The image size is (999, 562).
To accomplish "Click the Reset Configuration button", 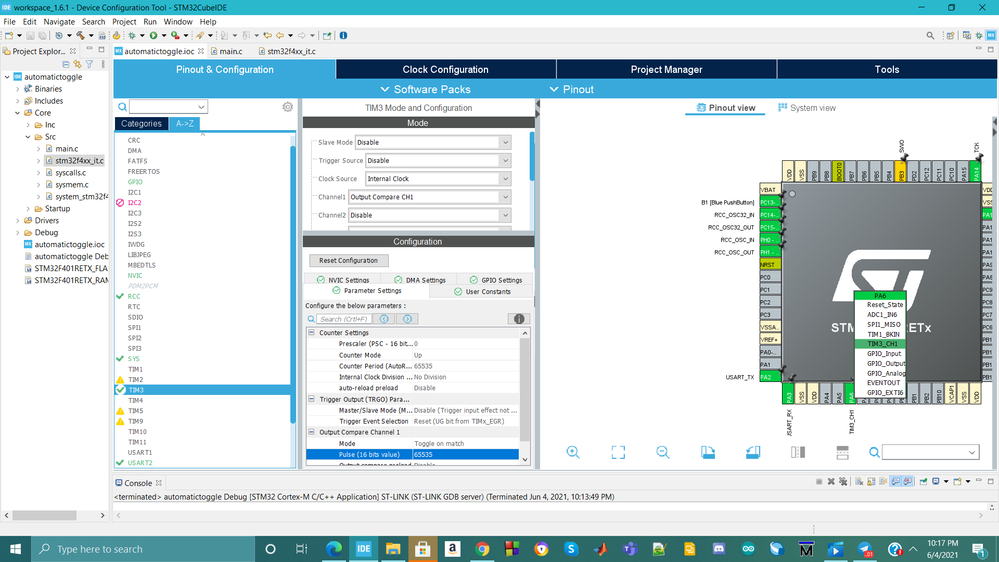I will point(349,260).
